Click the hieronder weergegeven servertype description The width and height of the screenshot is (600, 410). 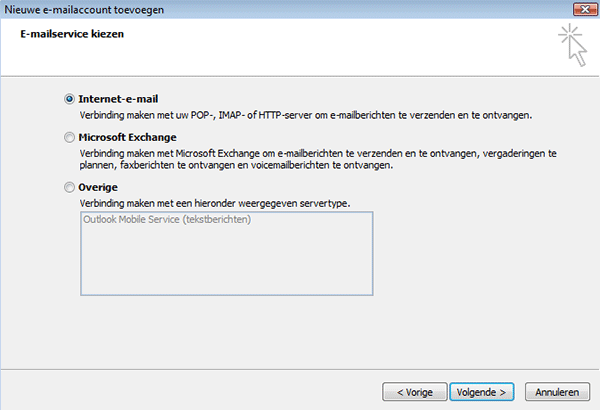214,202
